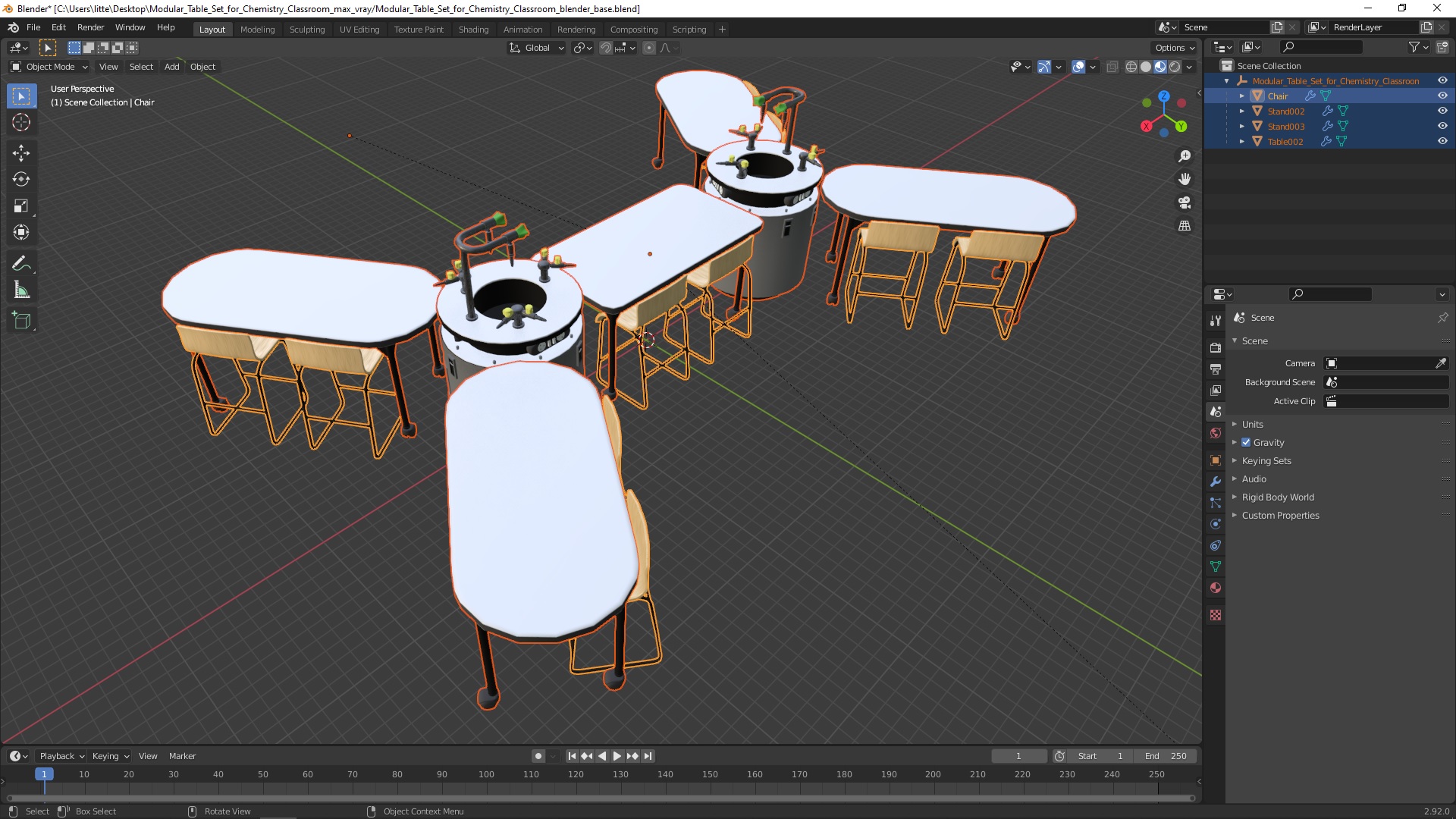Open the viewport Add menu

click(172, 67)
